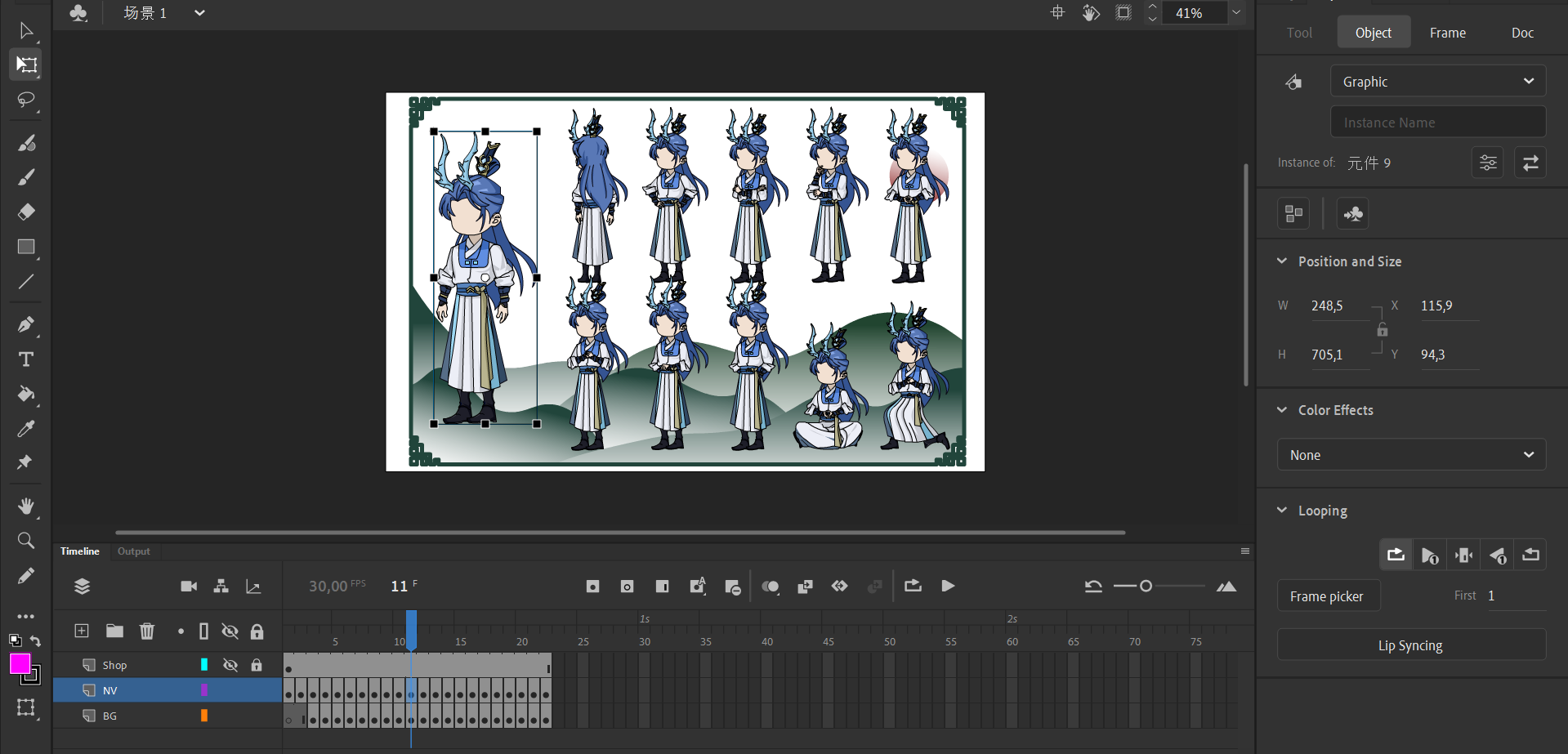This screenshot has width=1568, height=754.
Task: Click the magenta fill color swatch
Action: 20,663
